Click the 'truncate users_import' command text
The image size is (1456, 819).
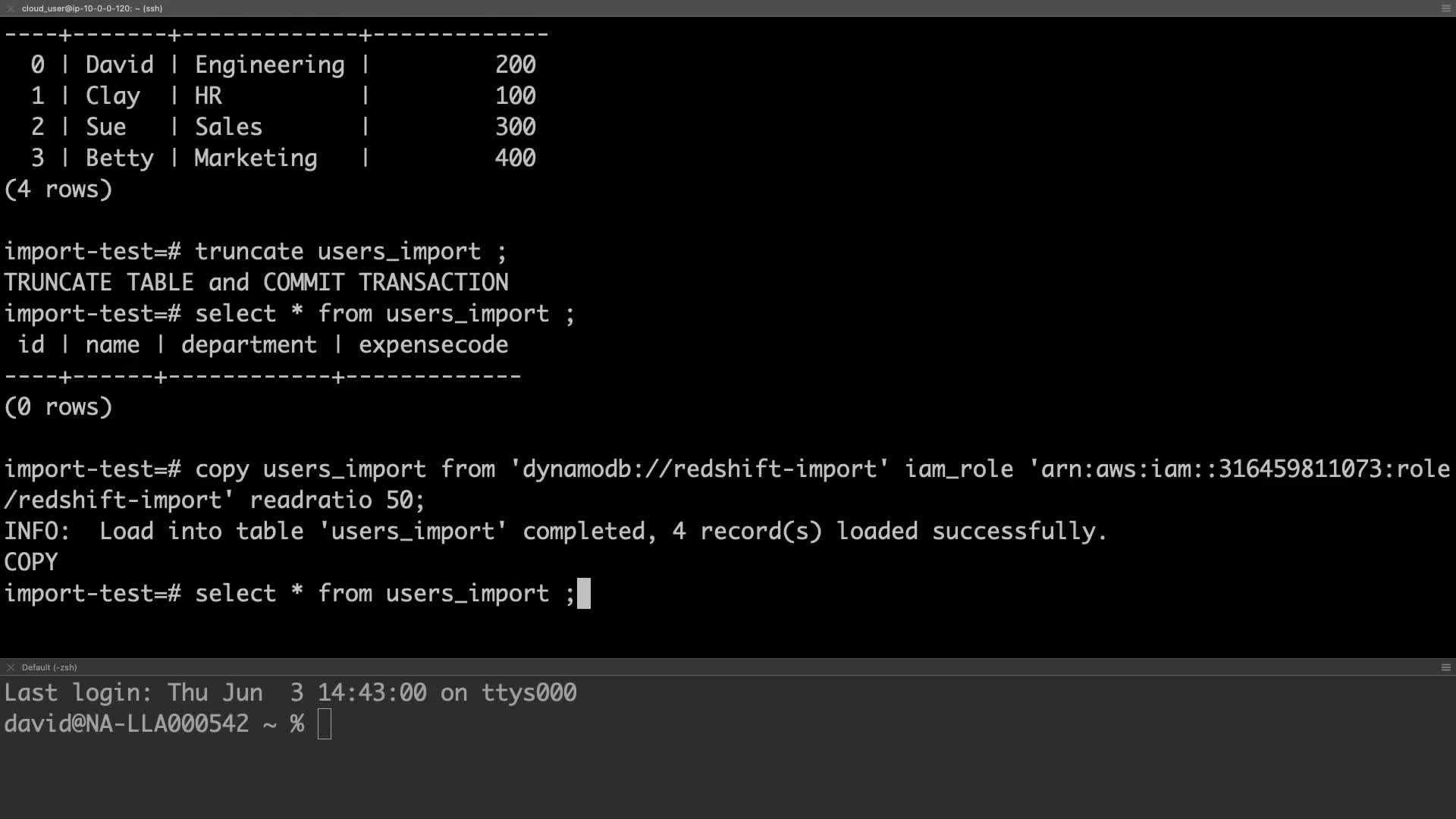pyautogui.click(x=350, y=252)
